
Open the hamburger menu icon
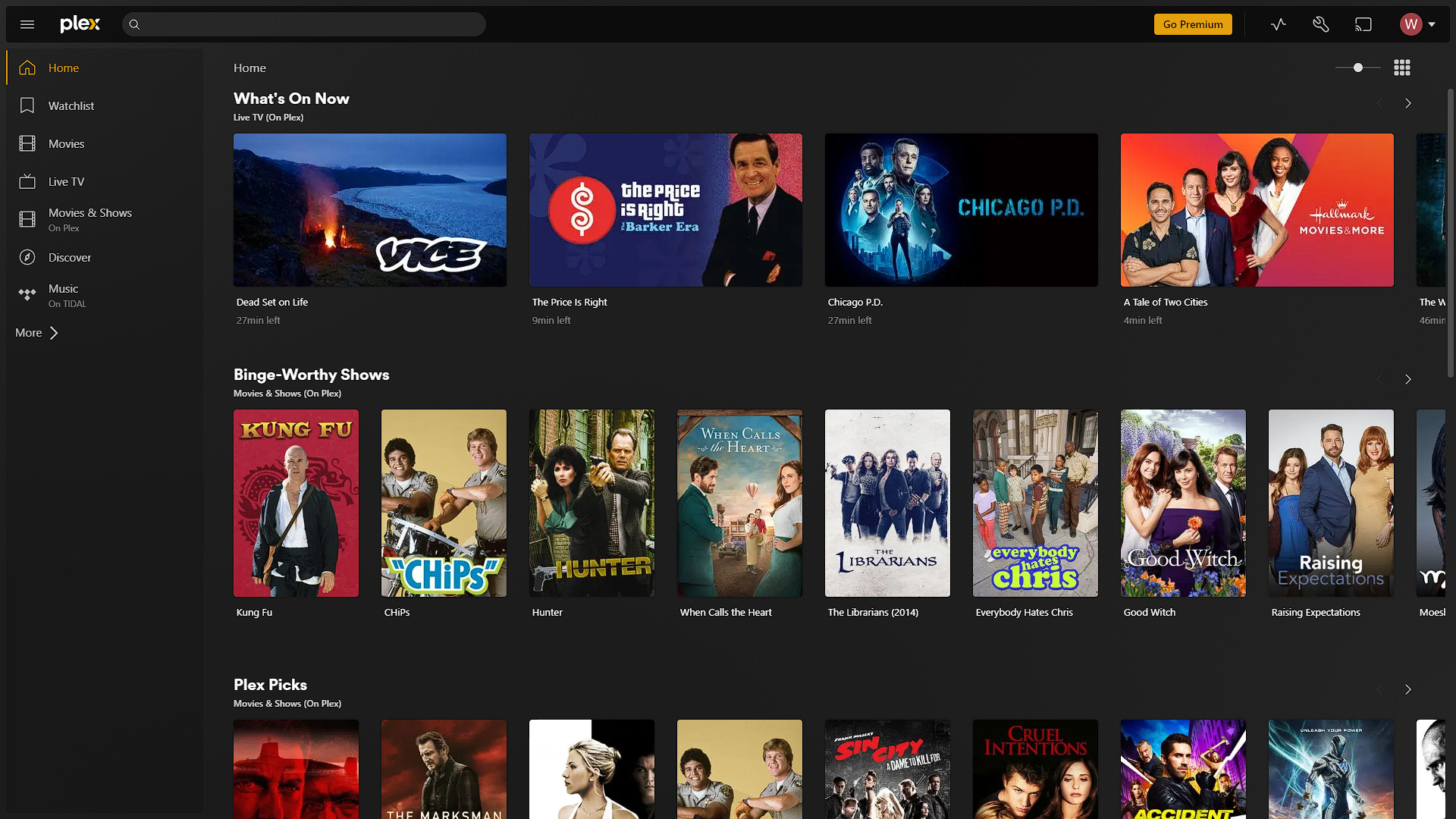(x=27, y=24)
